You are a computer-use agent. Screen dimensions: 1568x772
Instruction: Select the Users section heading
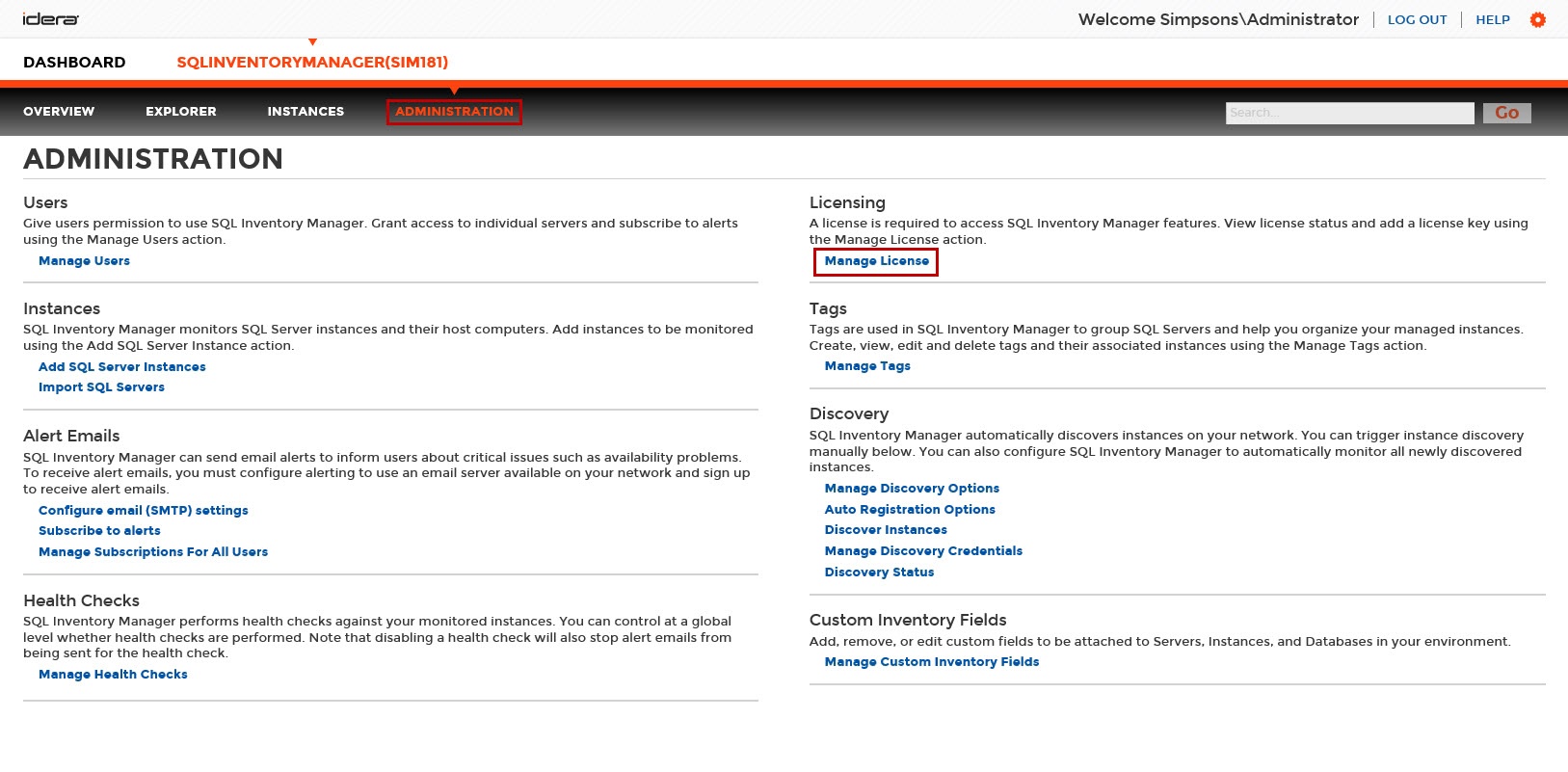click(x=45, y=202)
